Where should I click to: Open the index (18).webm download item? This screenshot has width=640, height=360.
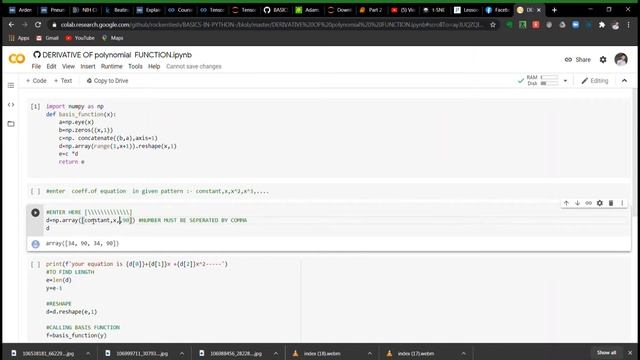322,353
